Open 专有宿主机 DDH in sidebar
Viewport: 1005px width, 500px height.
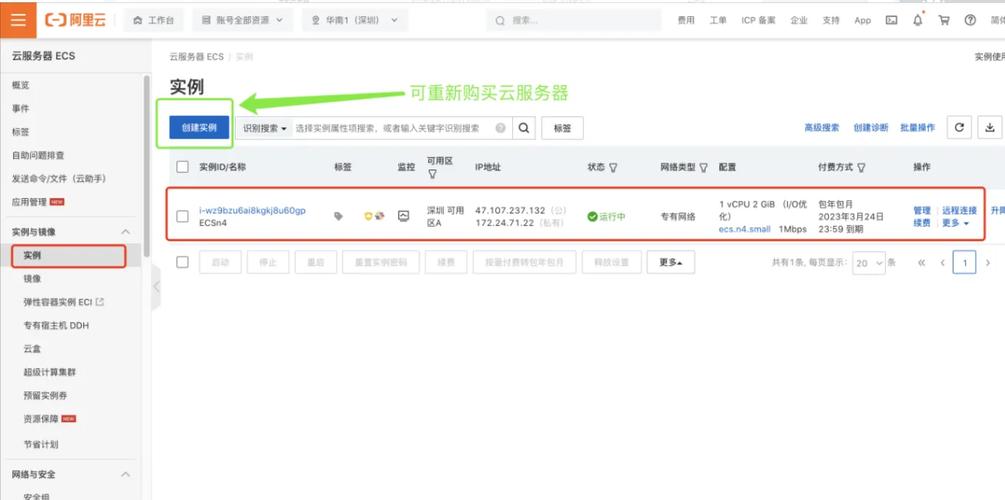(x=56, y=326)
